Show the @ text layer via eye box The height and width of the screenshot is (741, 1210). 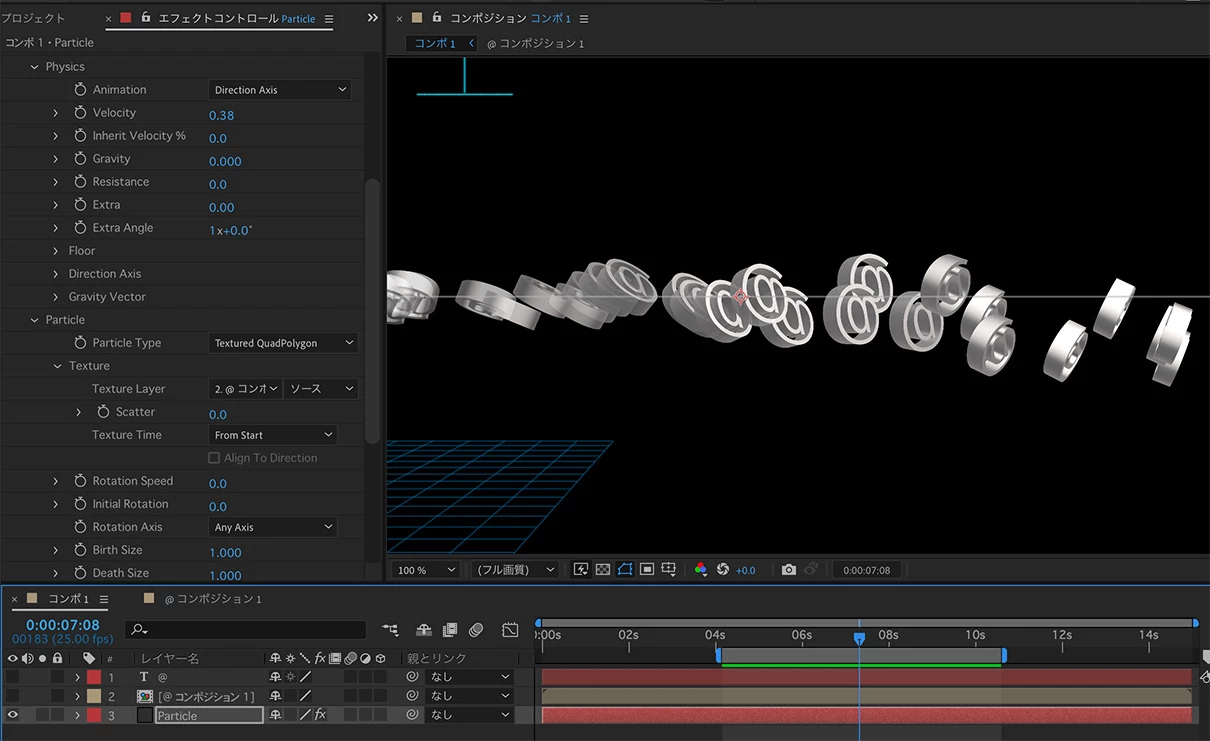tap(13, 677)
